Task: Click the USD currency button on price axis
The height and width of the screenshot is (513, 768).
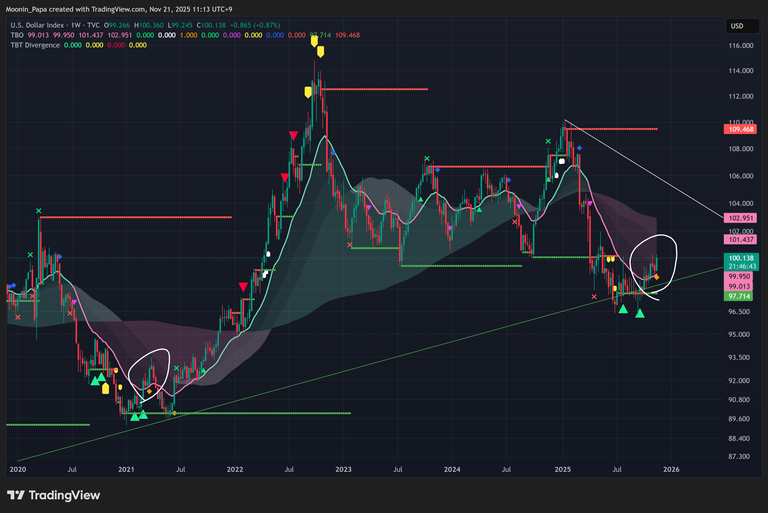Action: 737,25
